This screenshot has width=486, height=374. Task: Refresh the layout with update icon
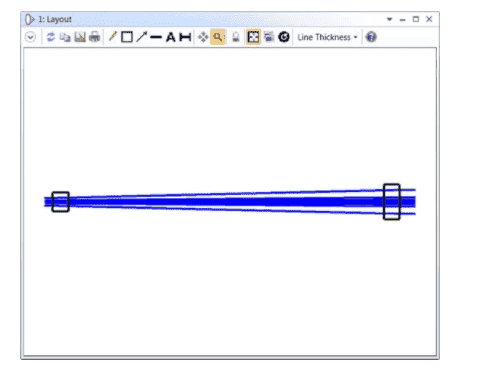(x=51, y=37)
